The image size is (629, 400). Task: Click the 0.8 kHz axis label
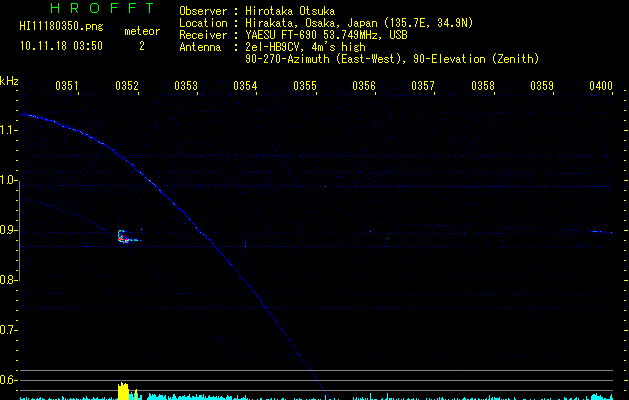pos(8,280)
